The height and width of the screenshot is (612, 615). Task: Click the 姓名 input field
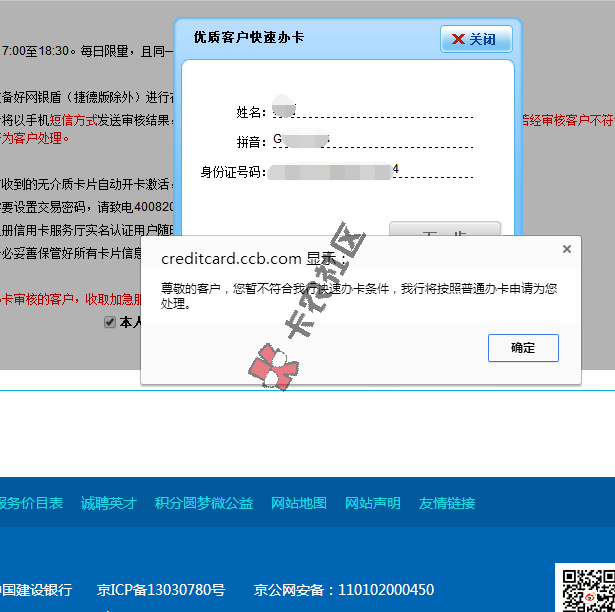[373, 109]
